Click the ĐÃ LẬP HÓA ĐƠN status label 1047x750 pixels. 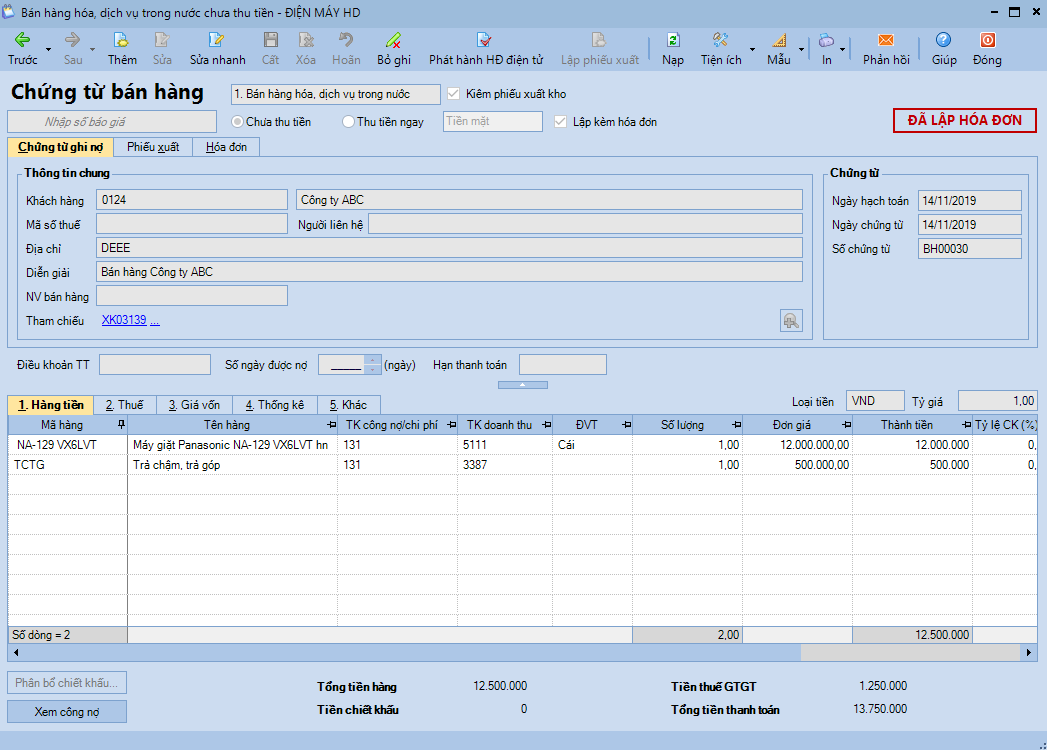coord(964,120)
